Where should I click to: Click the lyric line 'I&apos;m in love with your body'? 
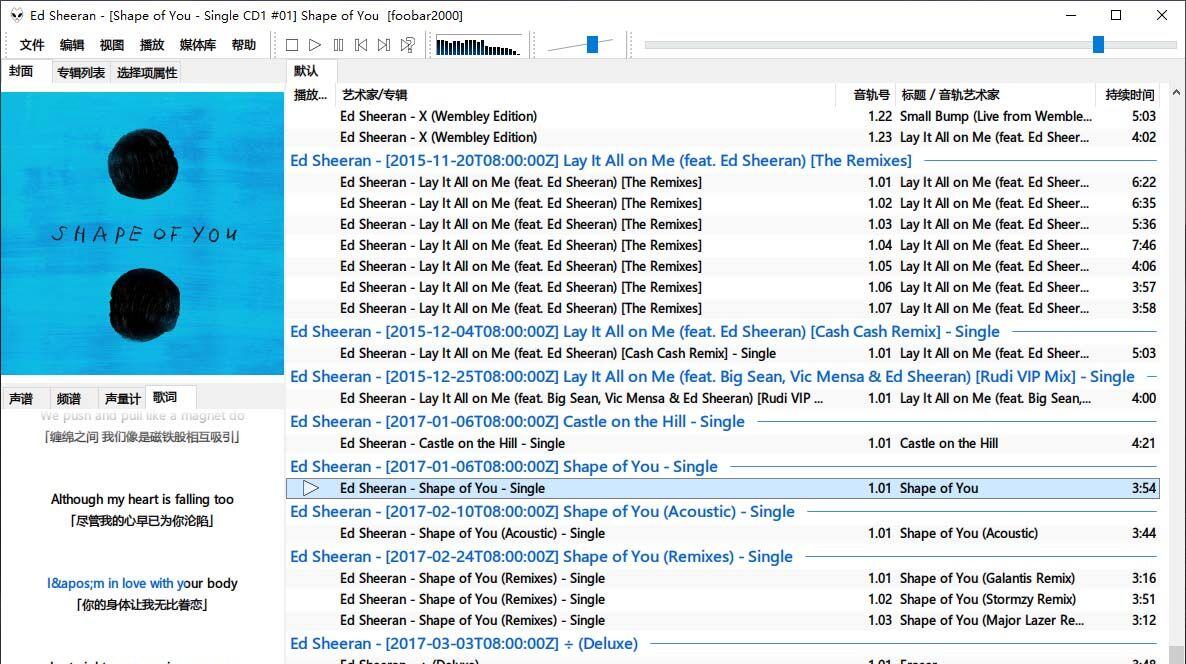tap(142, 584)
